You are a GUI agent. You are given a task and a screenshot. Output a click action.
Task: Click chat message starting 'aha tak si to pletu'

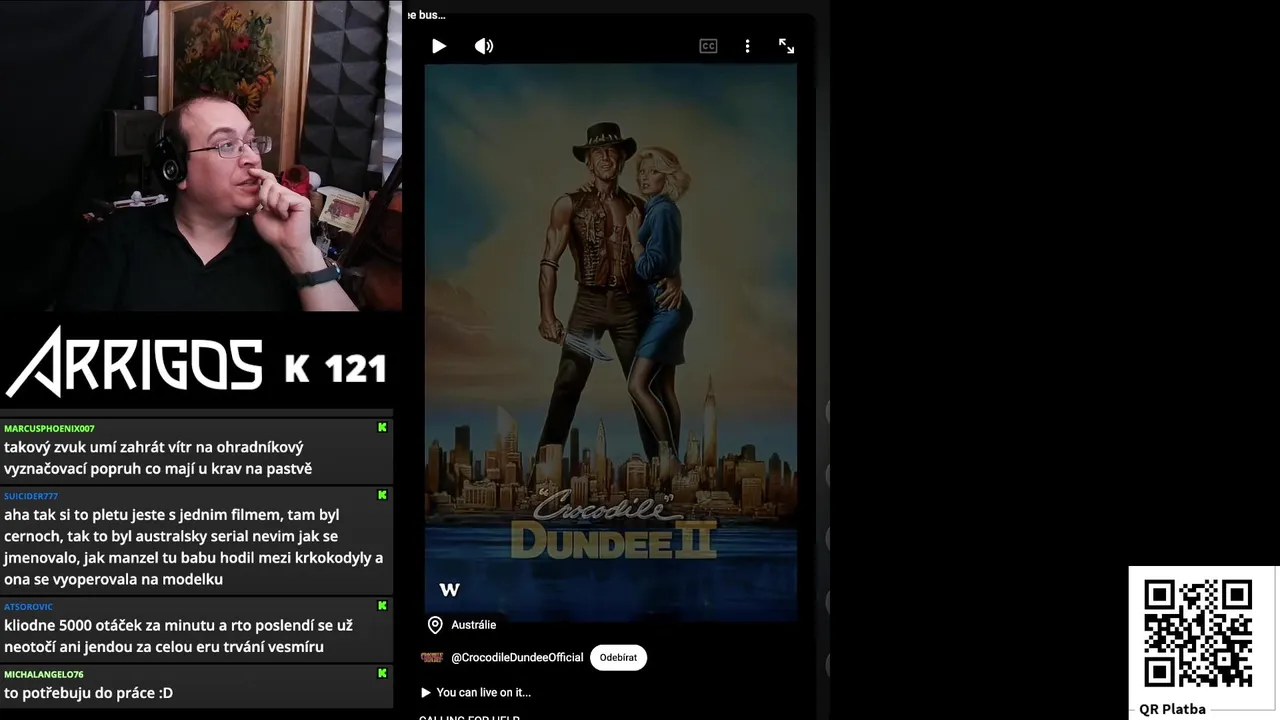(x=193, y=547)
